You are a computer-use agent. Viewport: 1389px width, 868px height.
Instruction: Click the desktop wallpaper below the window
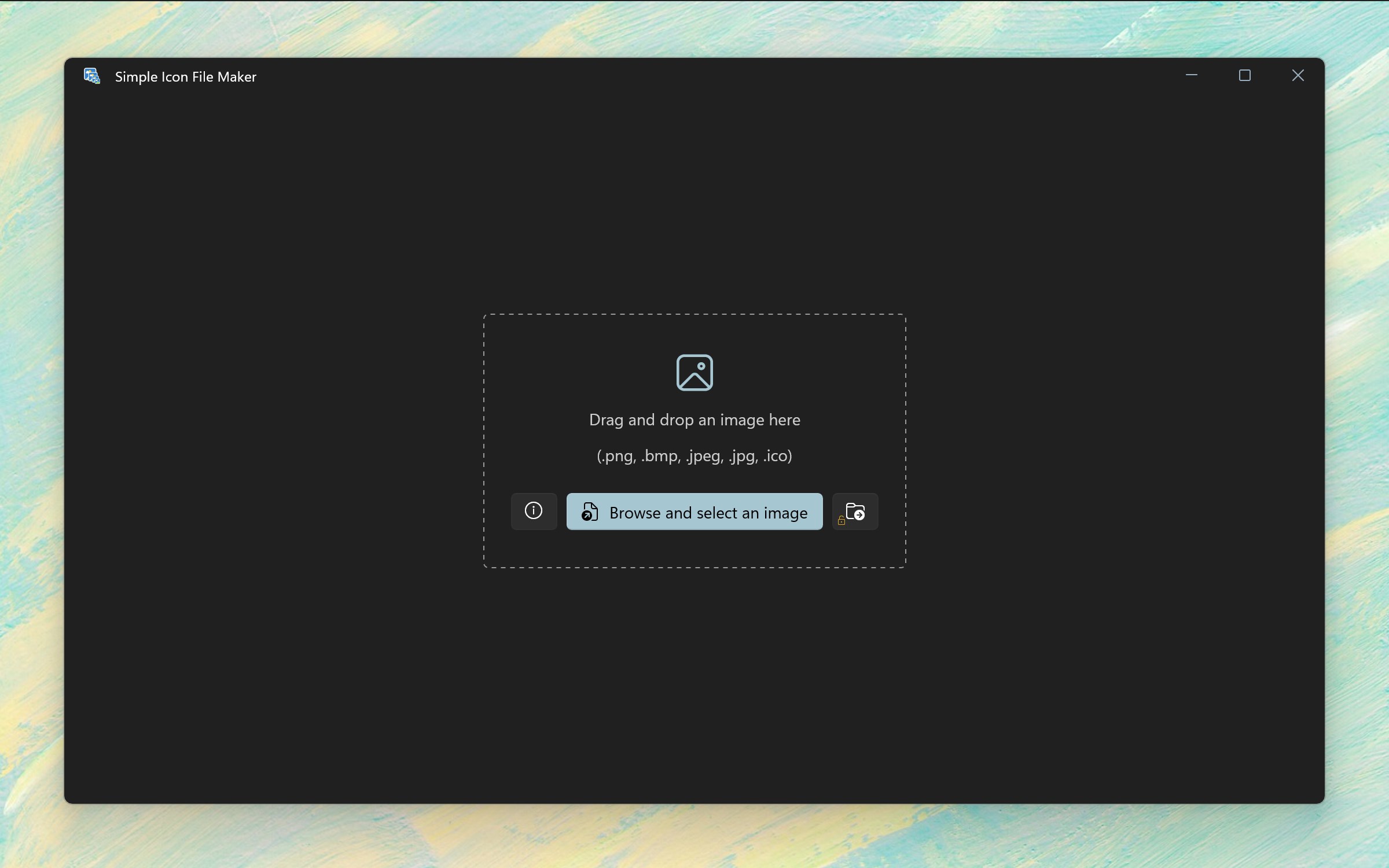pos(694,836)
